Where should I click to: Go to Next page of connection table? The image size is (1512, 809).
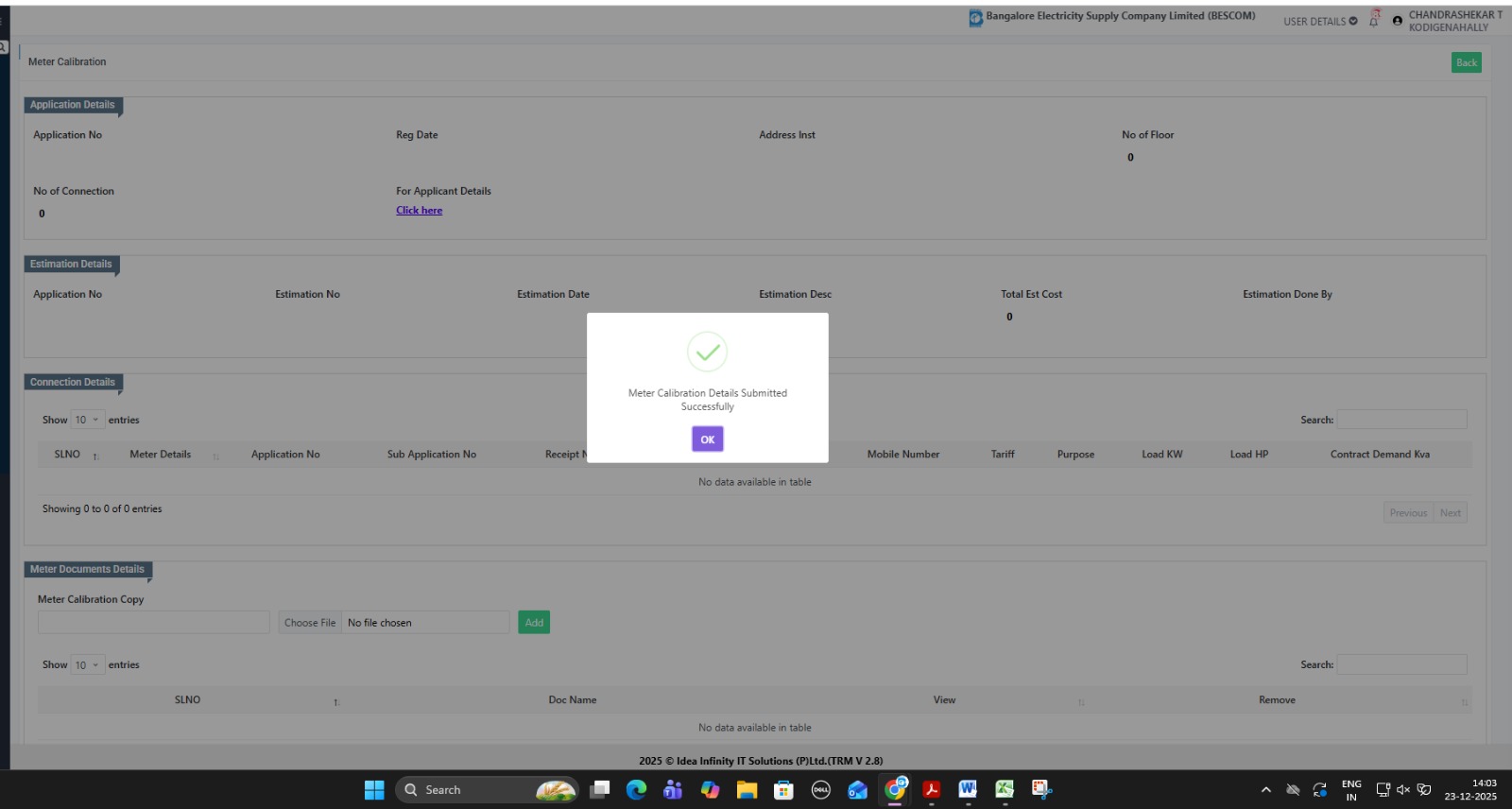pyautogui.click(x=1451, y=513)
